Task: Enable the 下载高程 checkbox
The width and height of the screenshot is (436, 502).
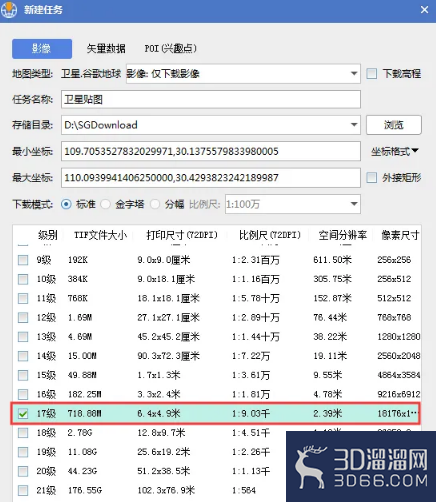Action: click(372, 73)
